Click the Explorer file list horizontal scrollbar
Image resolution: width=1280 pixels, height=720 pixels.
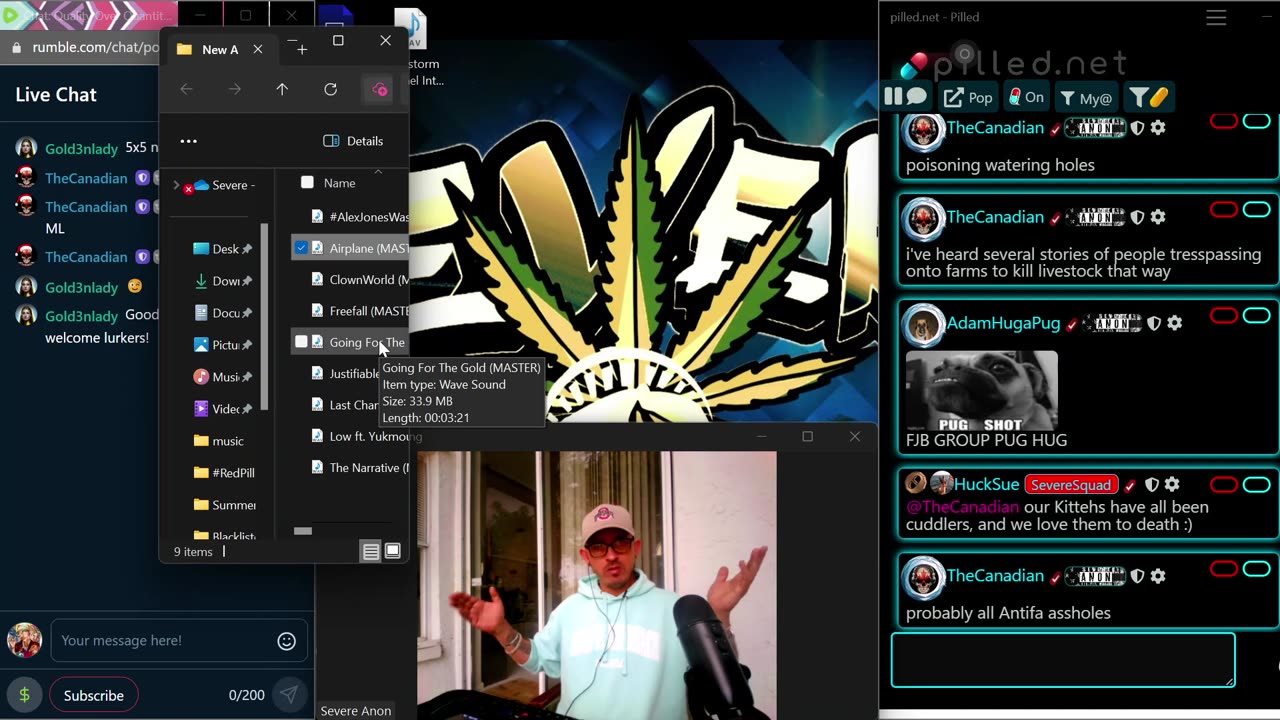click(x=303, y=530)
